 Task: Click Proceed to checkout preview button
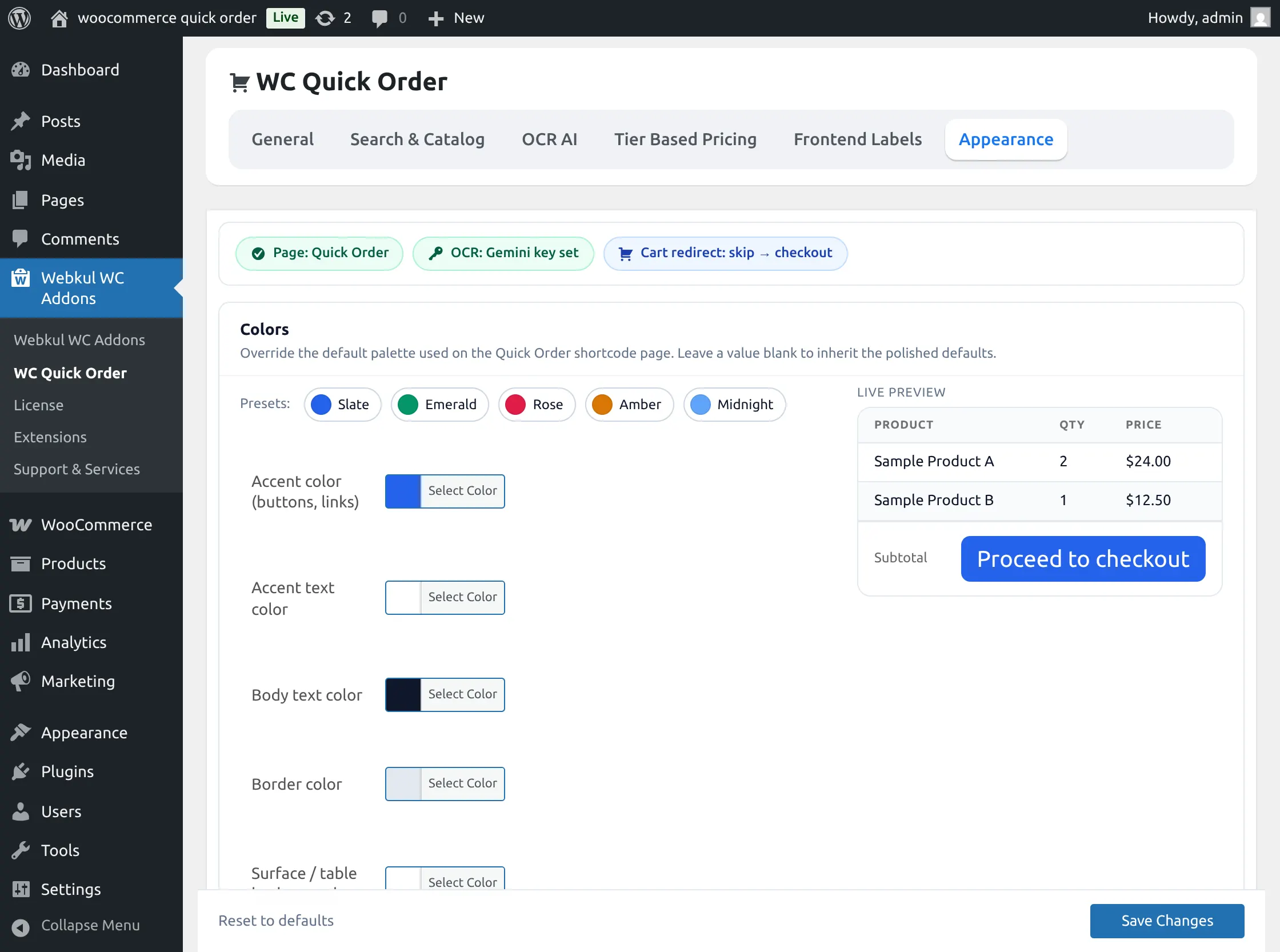tap(1082, 558)
